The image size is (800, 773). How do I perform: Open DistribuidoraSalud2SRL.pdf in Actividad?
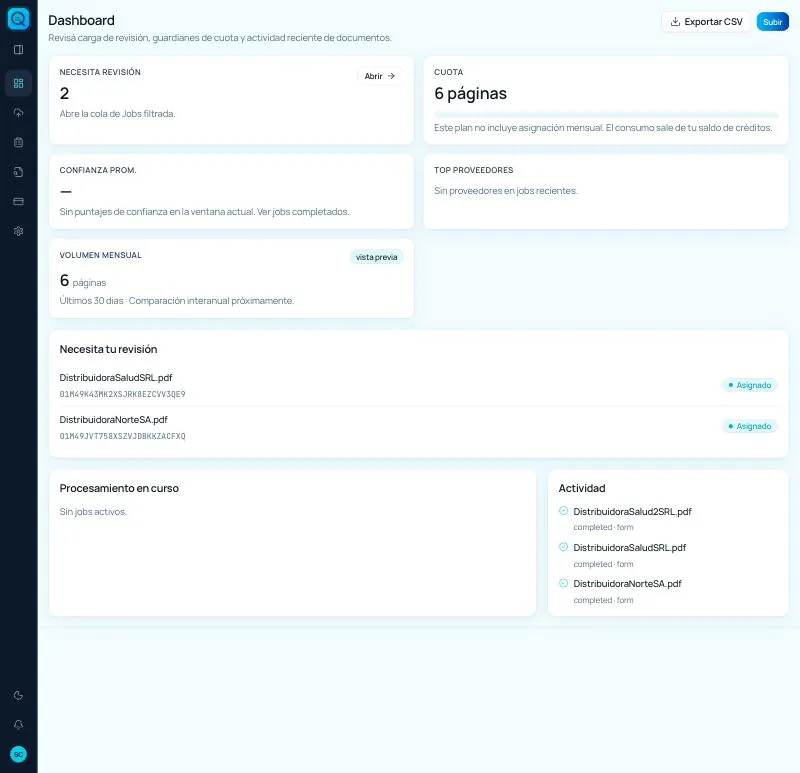632,511
